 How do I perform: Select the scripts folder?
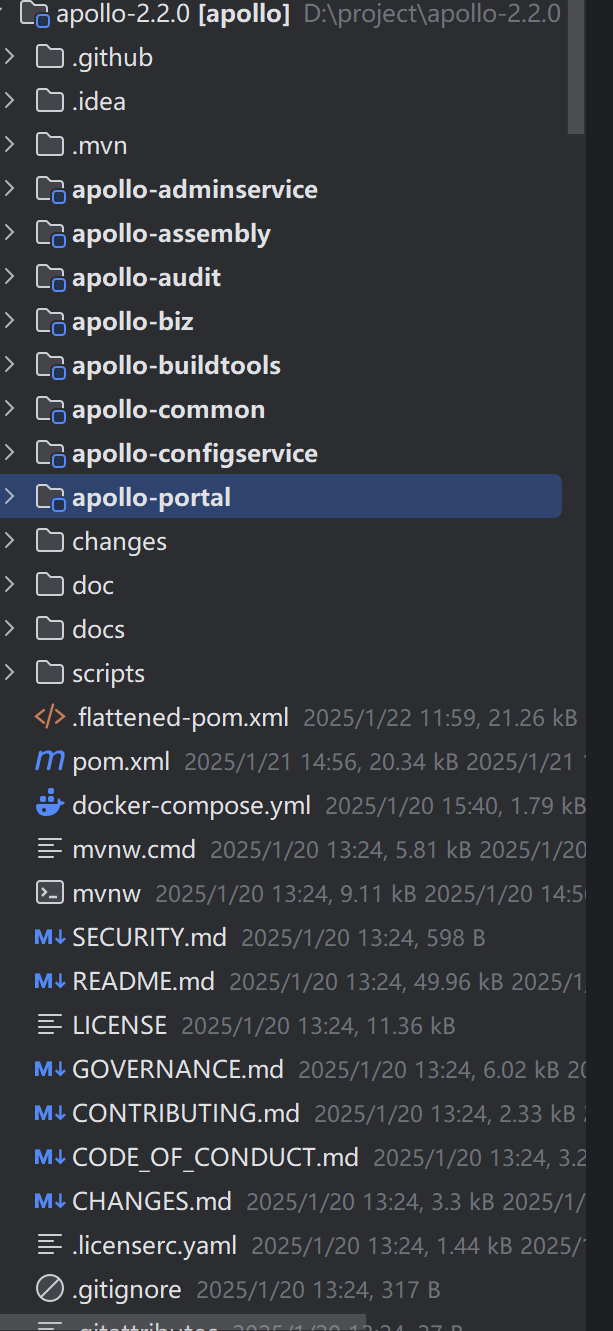point(110,673)
